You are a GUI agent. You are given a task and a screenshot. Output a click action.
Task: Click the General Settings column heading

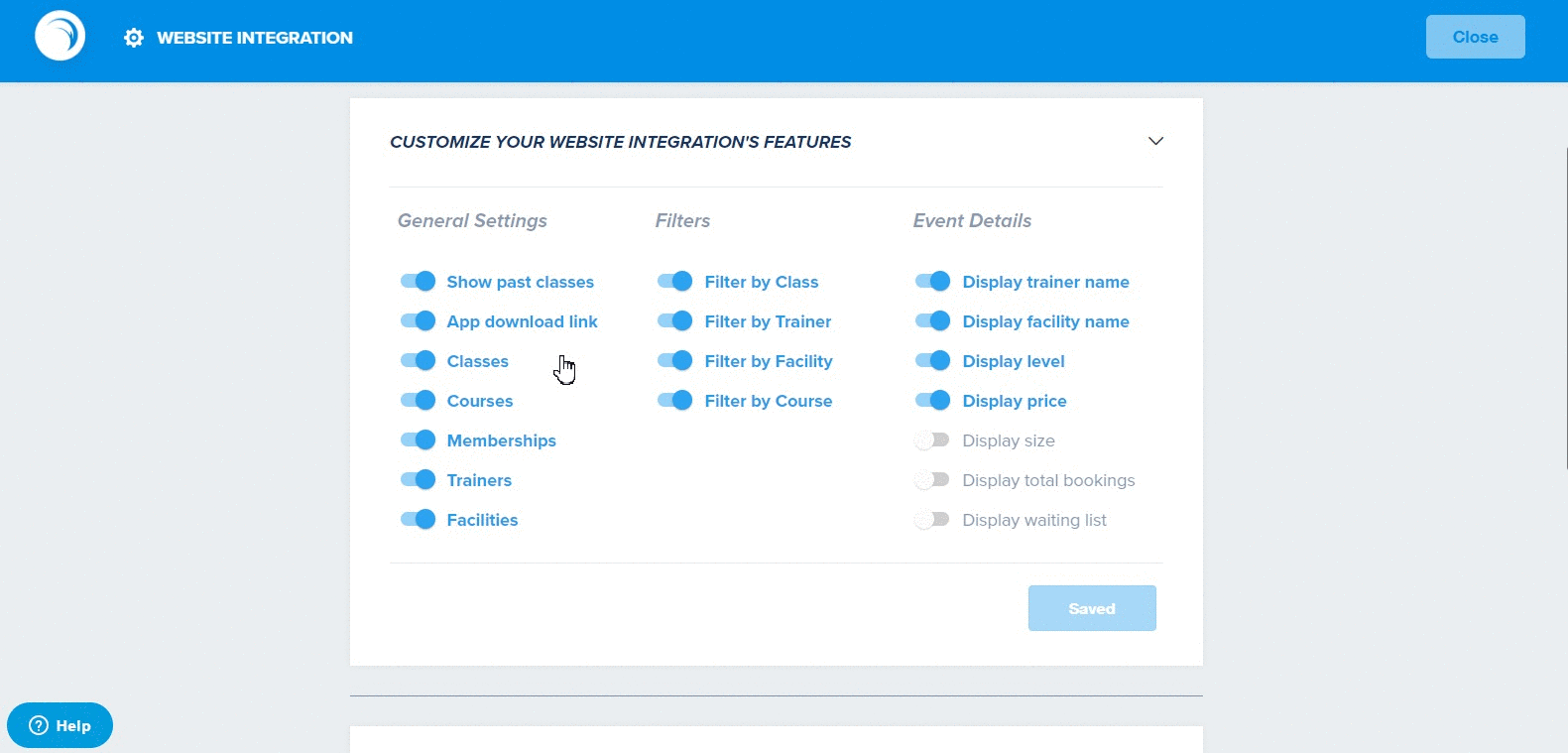click(x=472, y=220)
